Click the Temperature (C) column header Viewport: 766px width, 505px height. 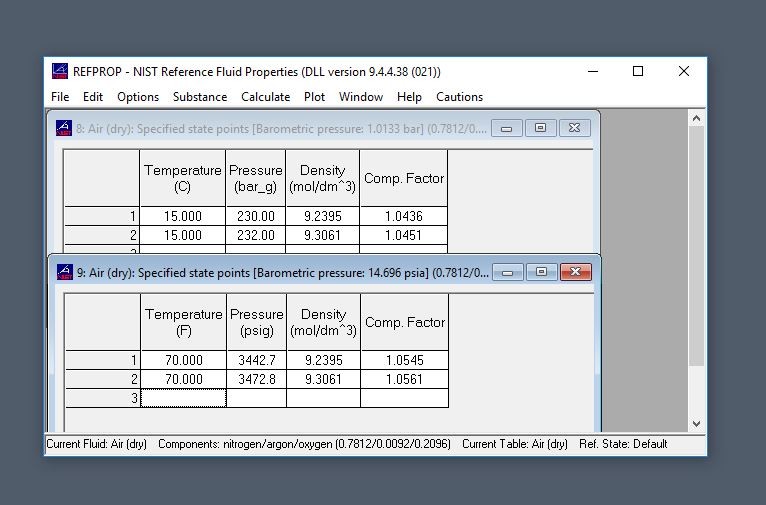click(182, 178)
